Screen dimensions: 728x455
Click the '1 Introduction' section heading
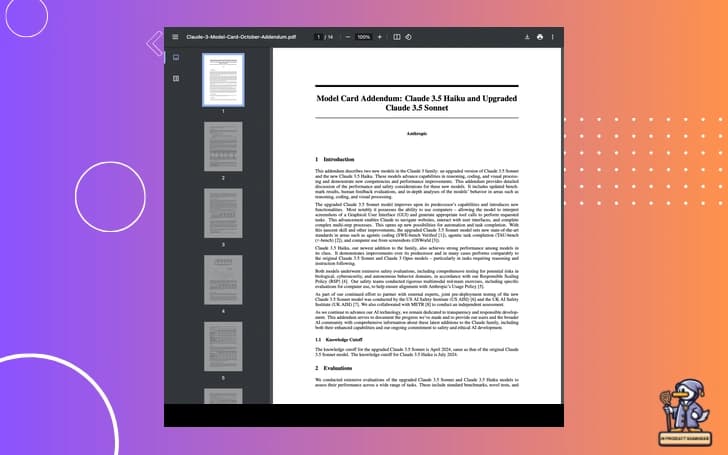point(335,159)
